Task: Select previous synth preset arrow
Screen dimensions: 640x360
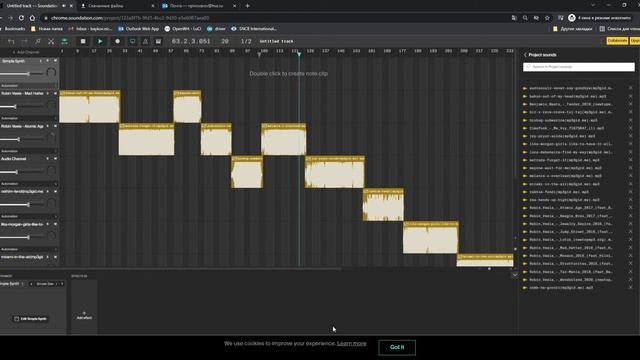Action: [x=31, y=284]
